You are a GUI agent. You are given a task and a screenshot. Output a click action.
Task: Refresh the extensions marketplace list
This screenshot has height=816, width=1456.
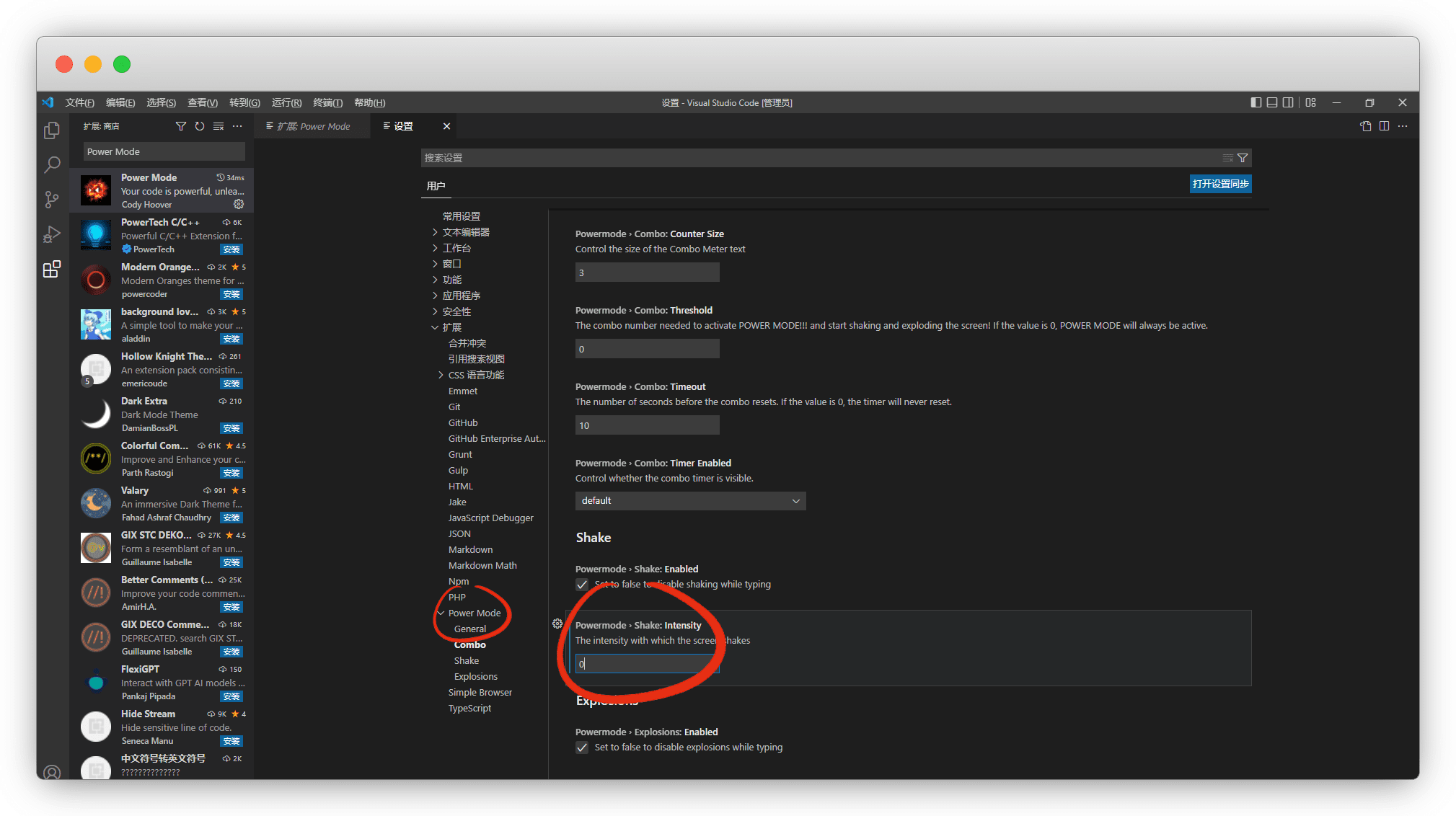point(200,126)
